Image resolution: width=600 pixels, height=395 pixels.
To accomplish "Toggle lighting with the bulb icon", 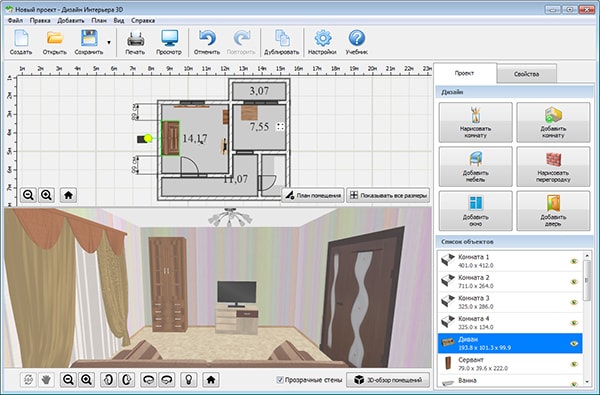I will [x=189, y=380].
